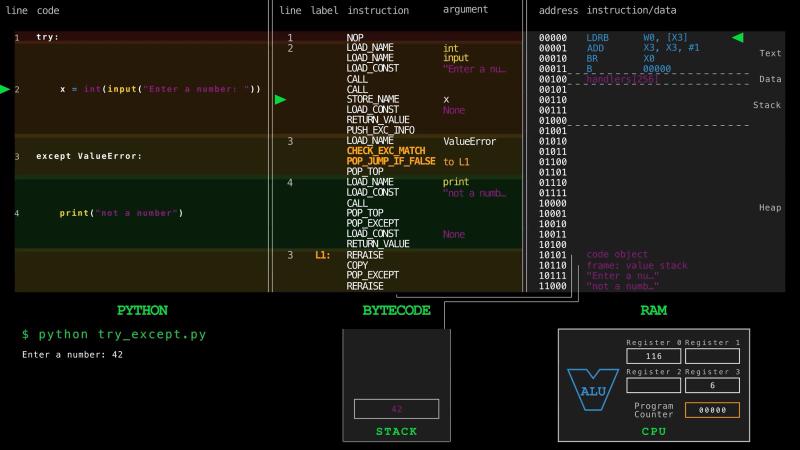The image size is (800, 450).
Task: Click the 'code' column header
Action: (48, 10)
